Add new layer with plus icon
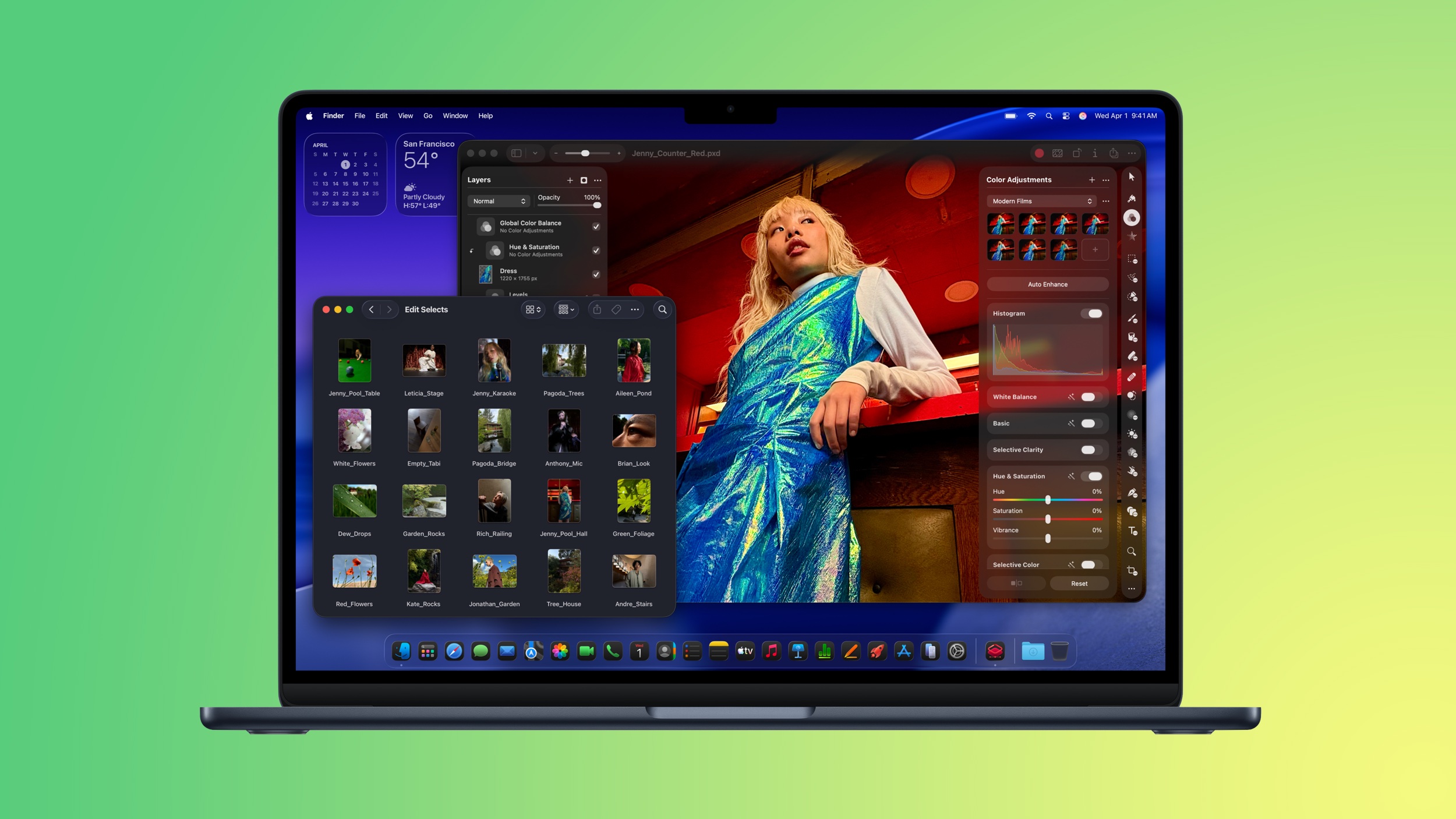1456x819 pixels. 570,180
